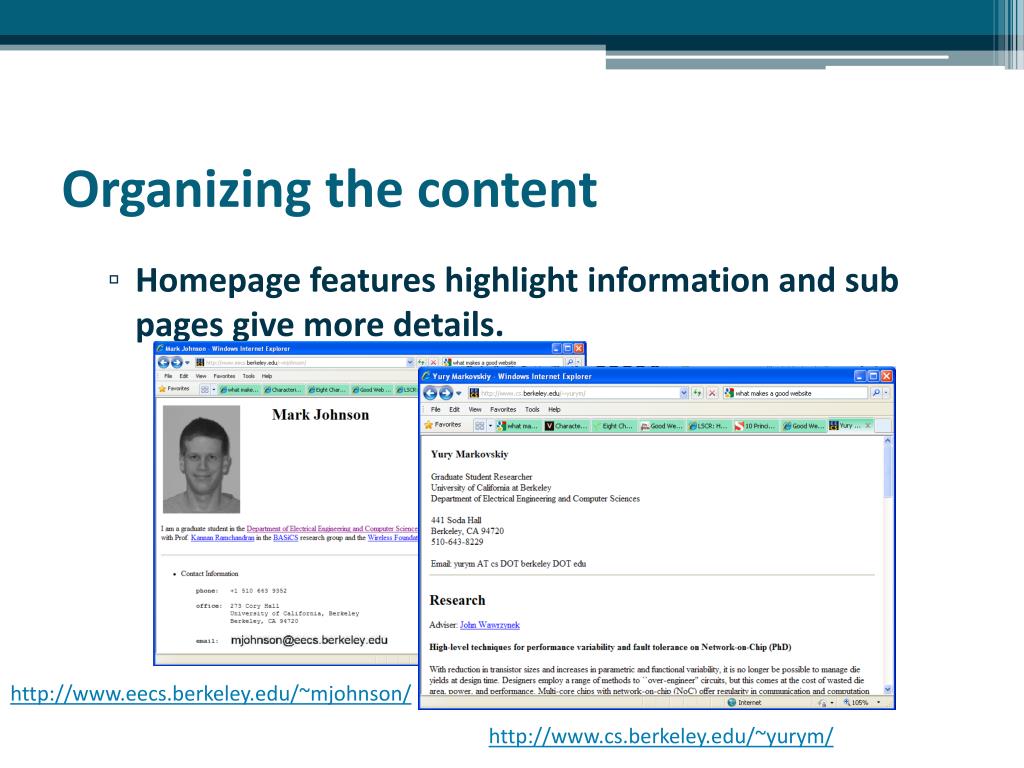Click the Back arrow in the Yury Markovskiy window
1024x768 pixels.
(x=430, y=393)
